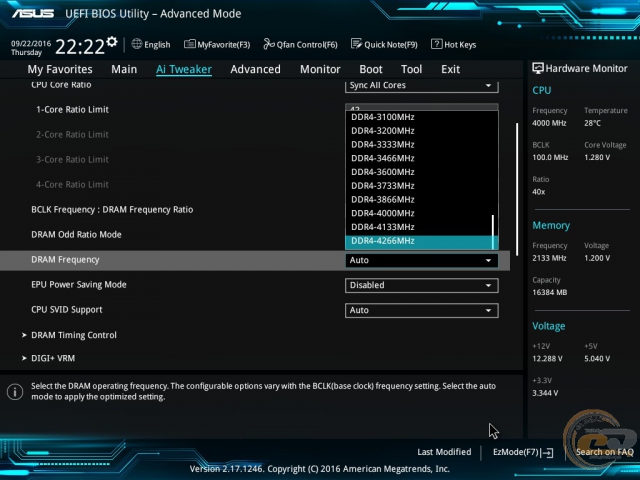Open the My Favorites tab
Screen dimensions: 640x480
(x=60, y=69)
